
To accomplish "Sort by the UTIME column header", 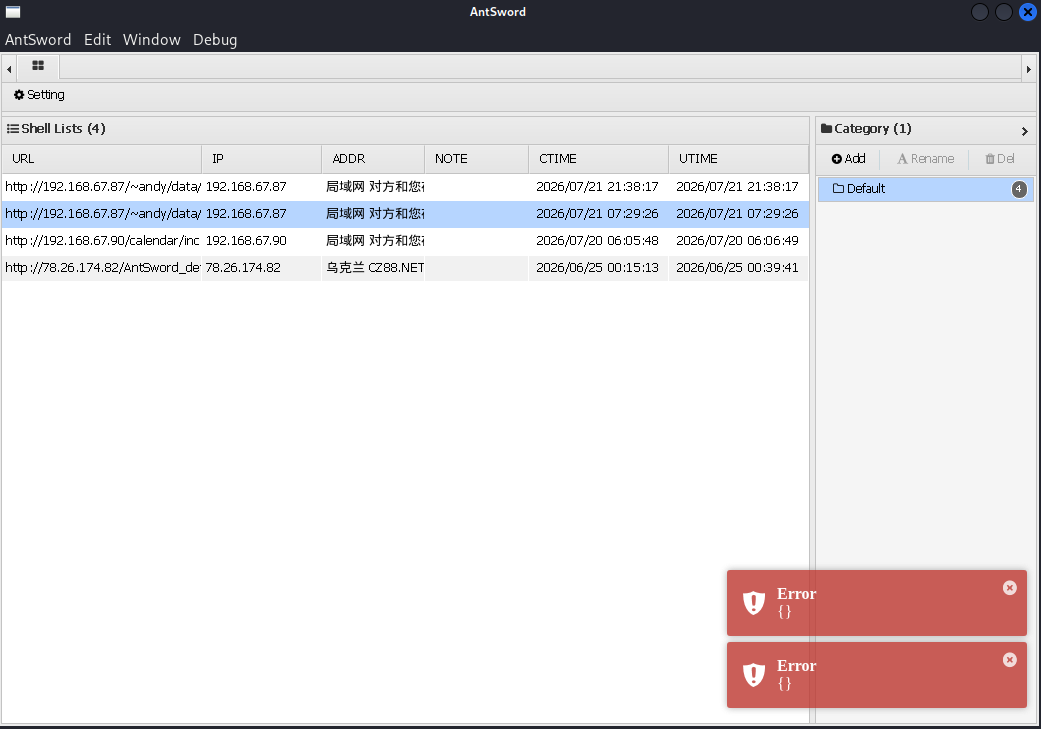I will pos(738,159).
